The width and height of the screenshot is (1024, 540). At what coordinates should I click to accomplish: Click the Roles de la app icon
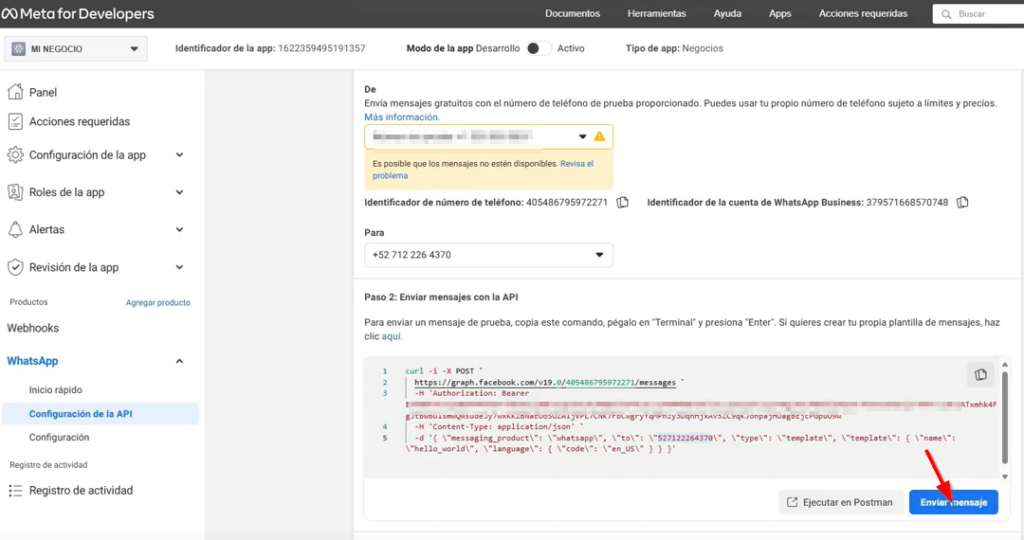[15, 192]
